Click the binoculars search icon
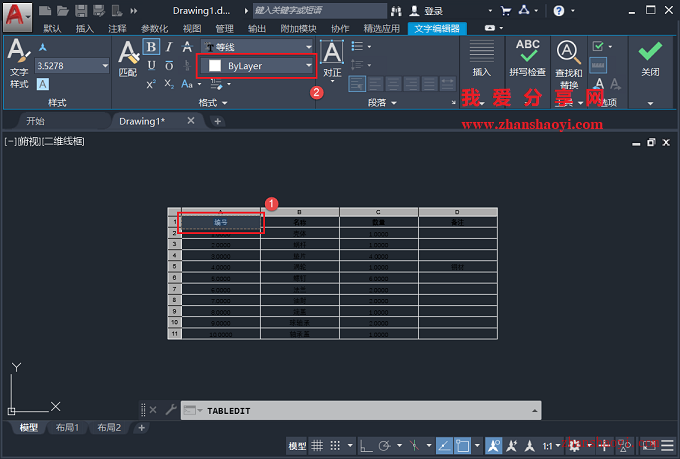Image resolution: width=680 pixels, height=459 pixels. tap(396, 11)
